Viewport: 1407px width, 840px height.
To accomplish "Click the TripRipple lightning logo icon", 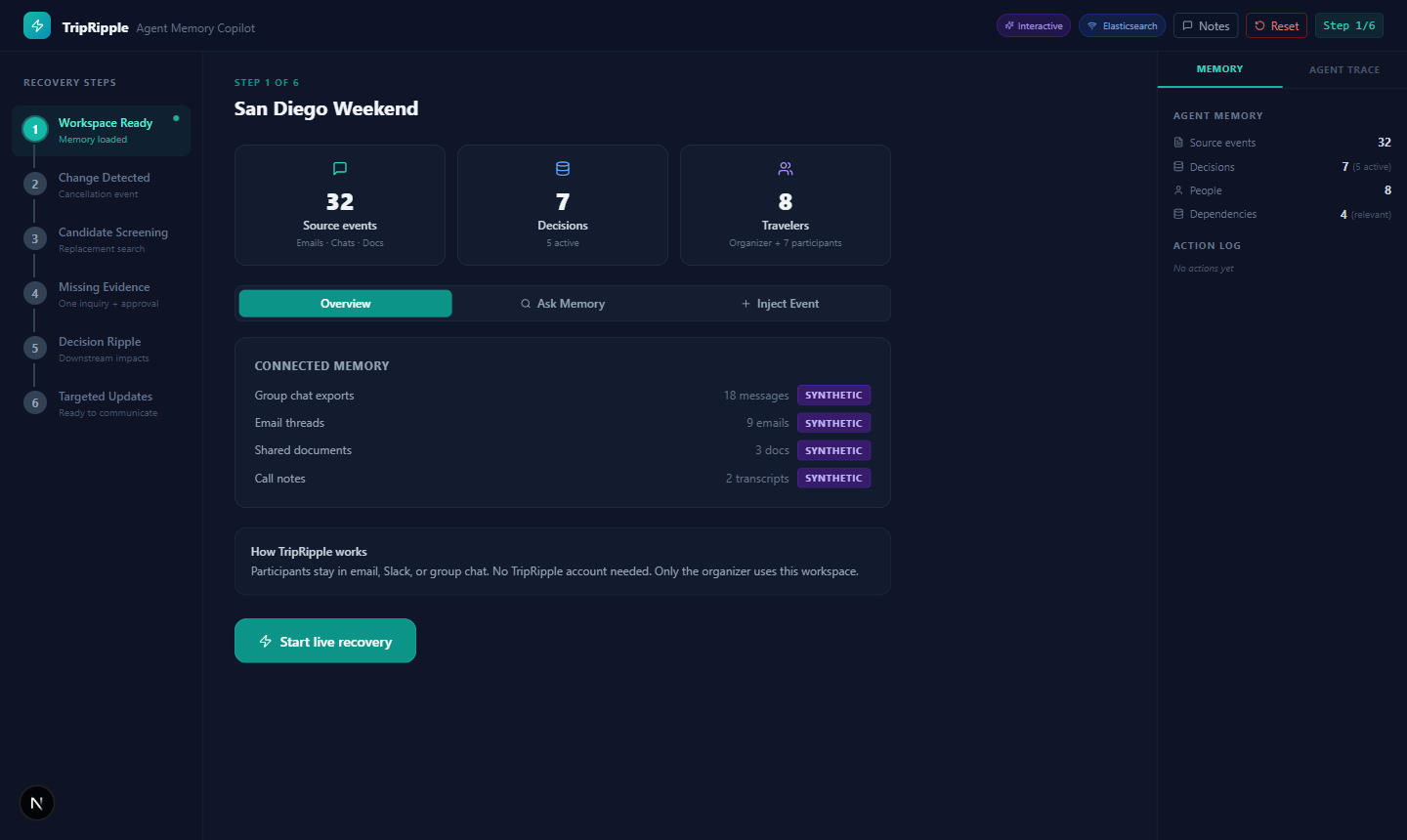I will 37,25.
